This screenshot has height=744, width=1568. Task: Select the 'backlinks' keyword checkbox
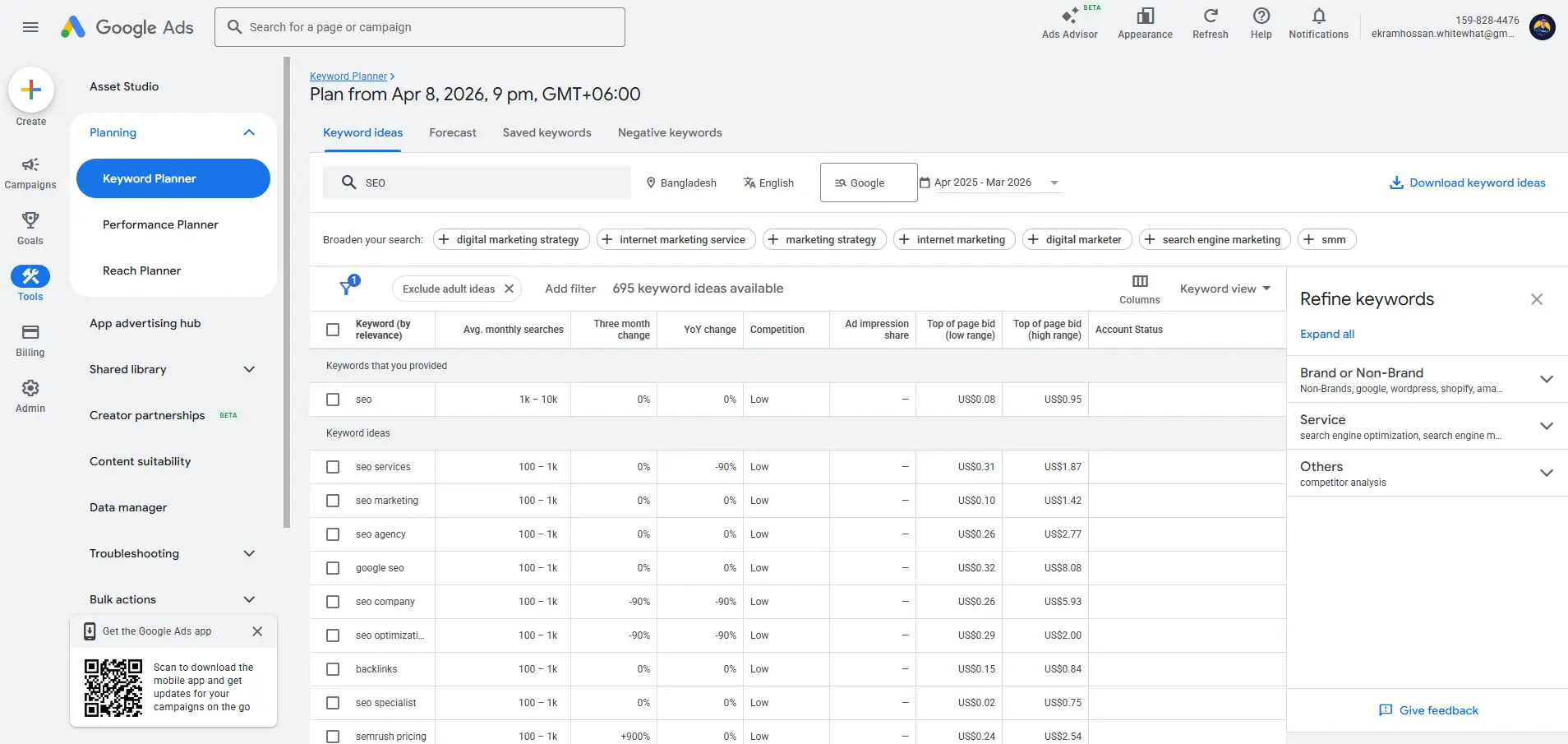[x=333, y=669]
